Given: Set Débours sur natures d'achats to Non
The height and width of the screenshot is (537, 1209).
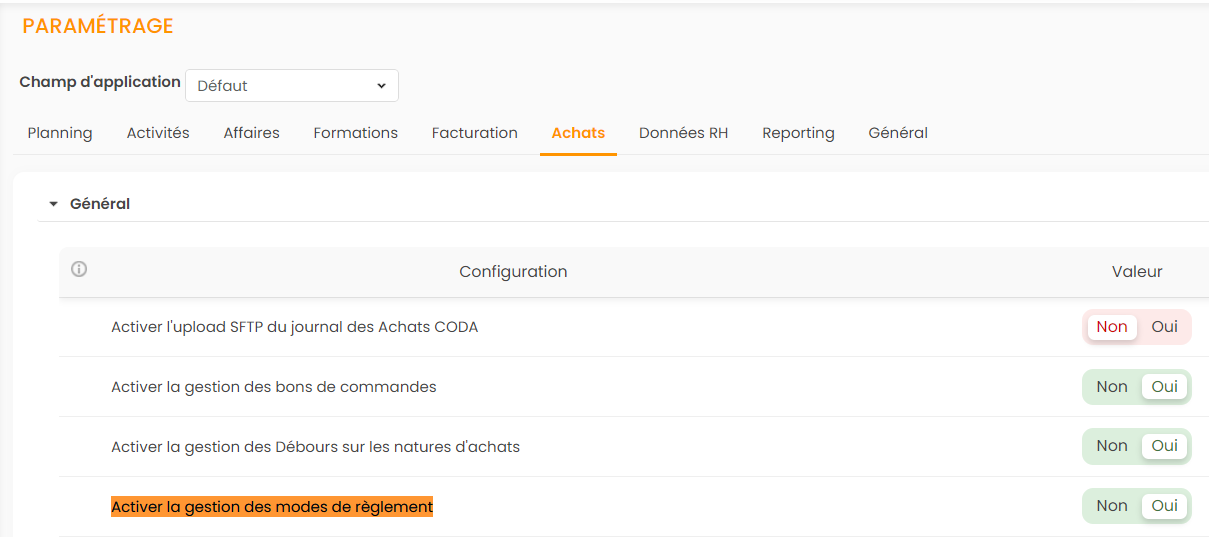Looking at the screenshot, I should tap(1111, 446).
